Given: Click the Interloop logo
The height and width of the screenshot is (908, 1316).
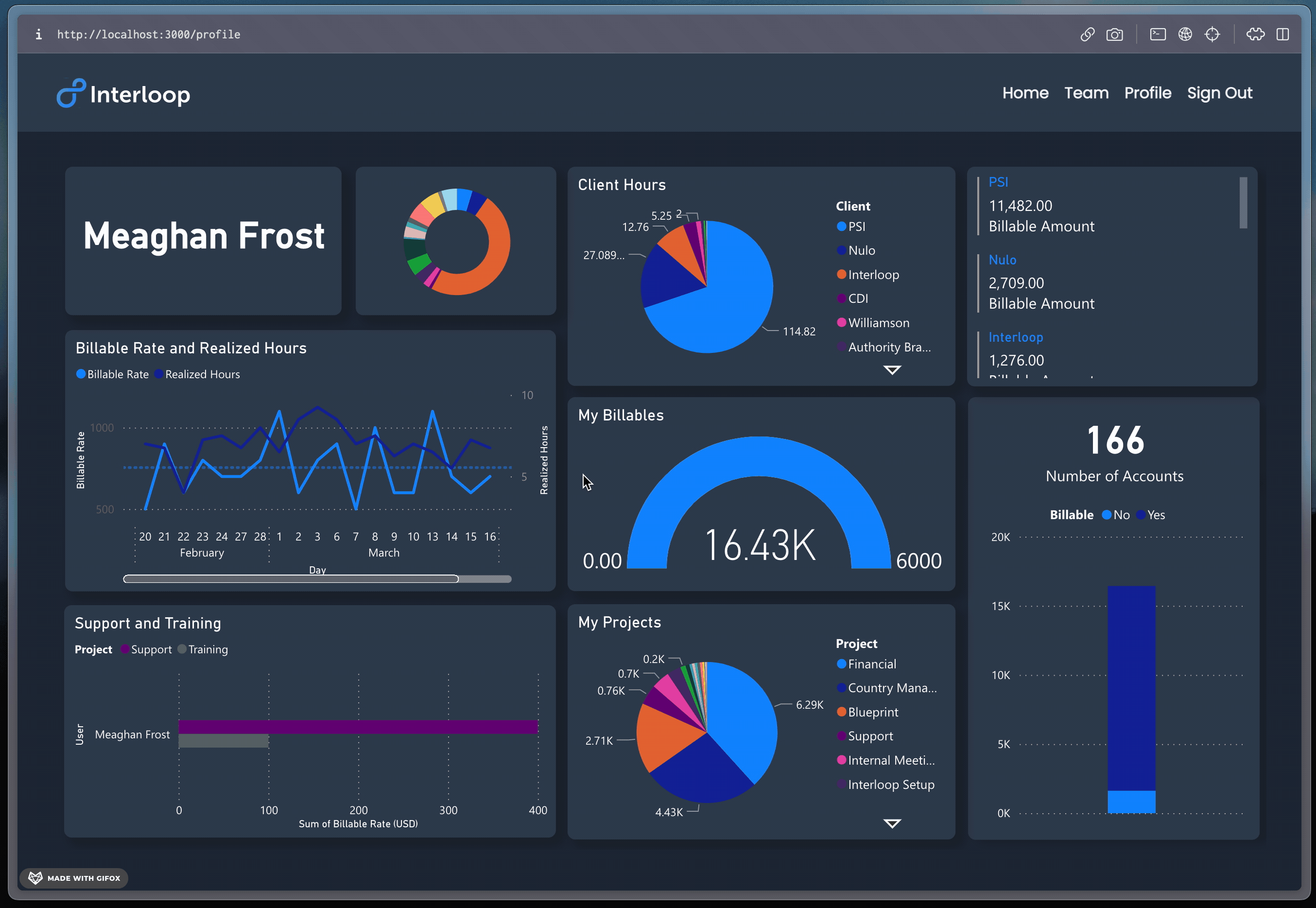Looking at the screenshot, I should click(x=123, y=94).
